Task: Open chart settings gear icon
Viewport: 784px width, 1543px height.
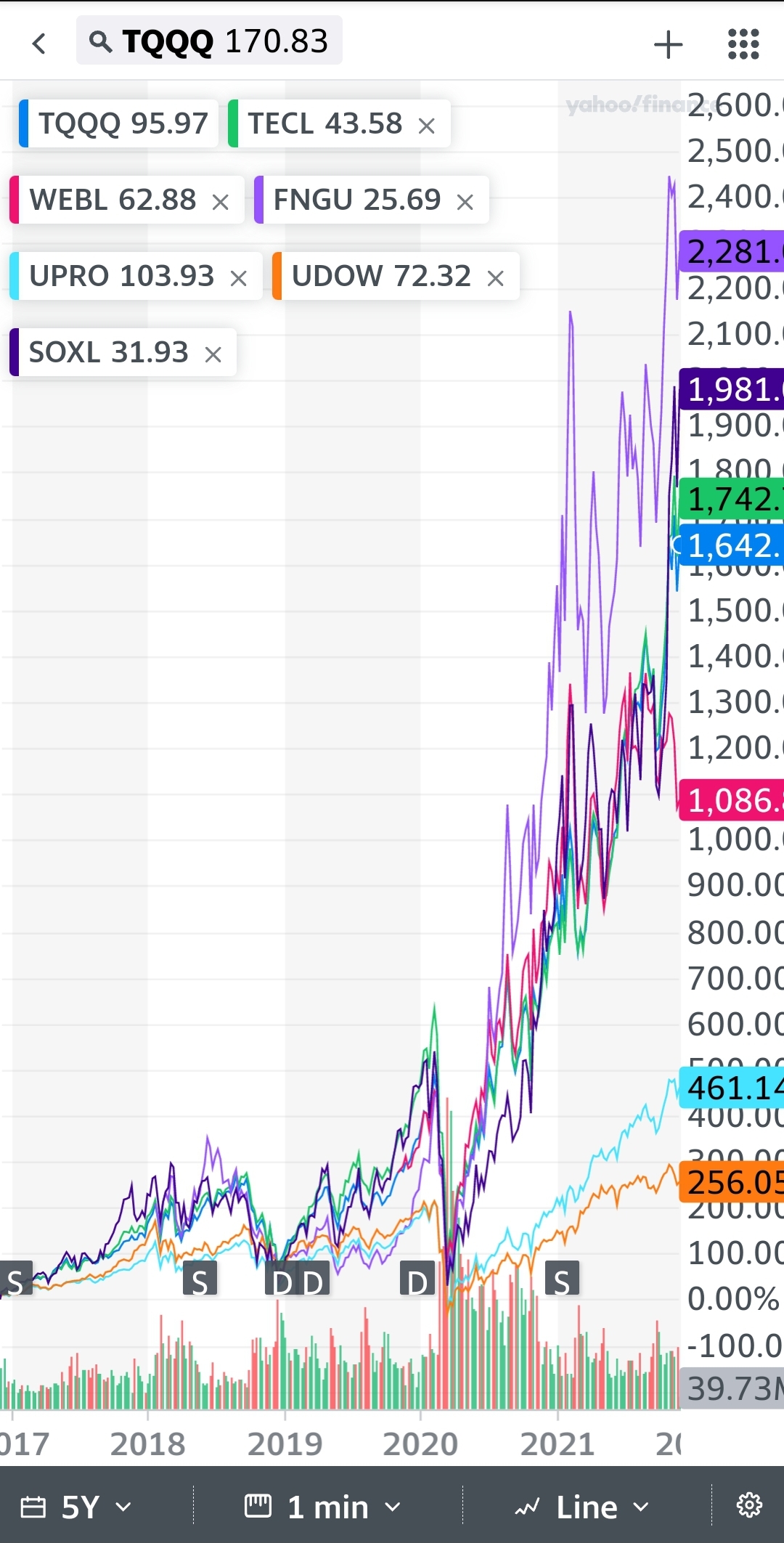Action: click(749, 1505)
